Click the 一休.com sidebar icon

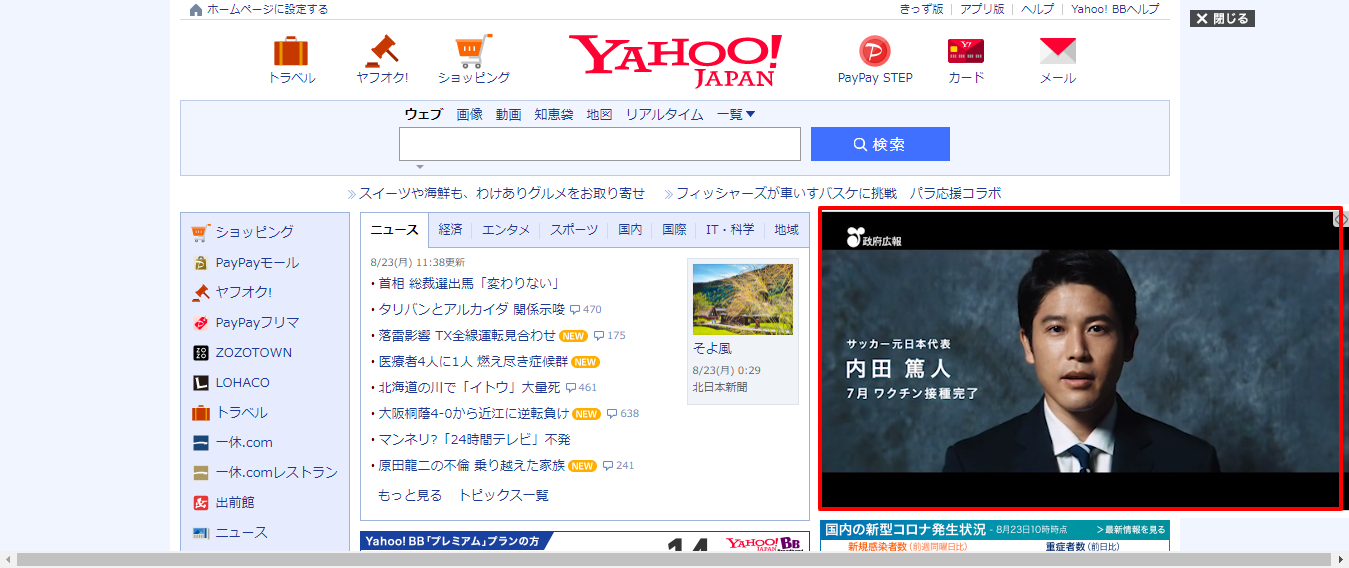coord(200,443)
